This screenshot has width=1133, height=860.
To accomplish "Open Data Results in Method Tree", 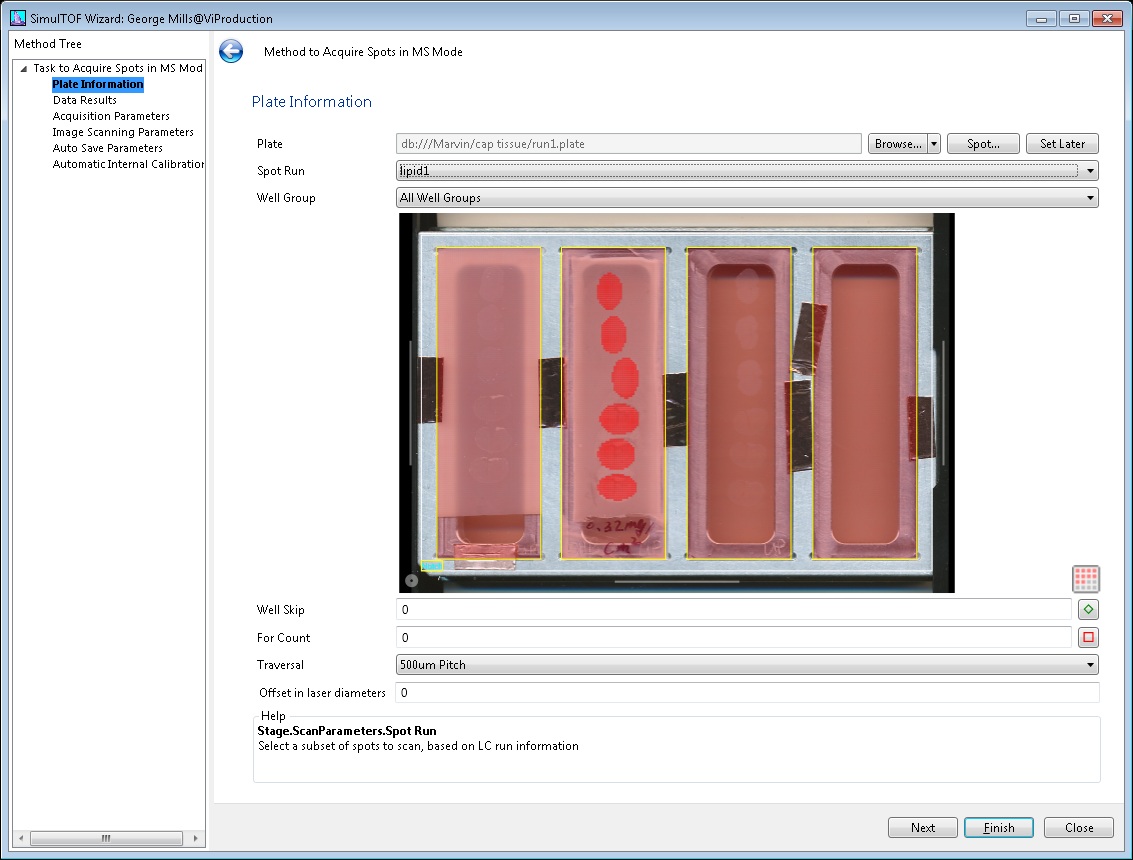I will [85, 100].
